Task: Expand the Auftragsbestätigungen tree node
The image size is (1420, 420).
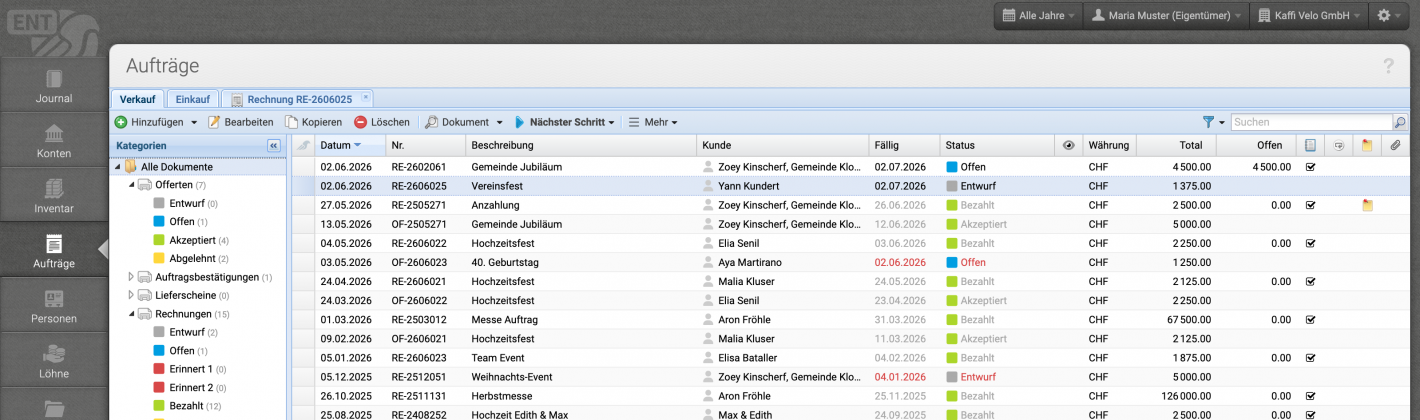Action: pyautogui.click(x=131, y=277)
